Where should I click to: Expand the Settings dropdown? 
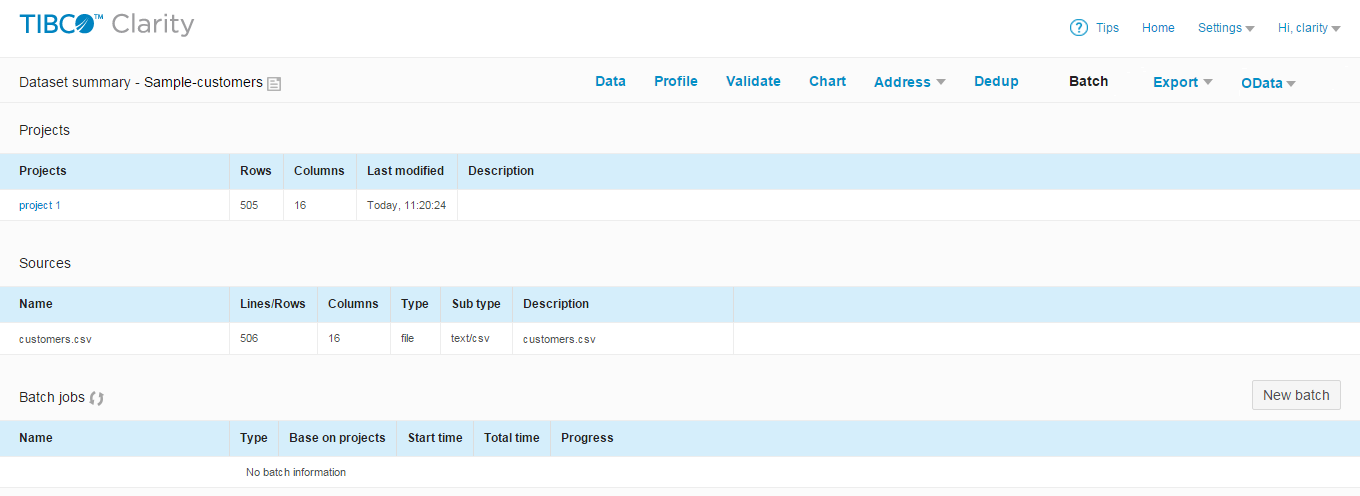(1226, 28)
